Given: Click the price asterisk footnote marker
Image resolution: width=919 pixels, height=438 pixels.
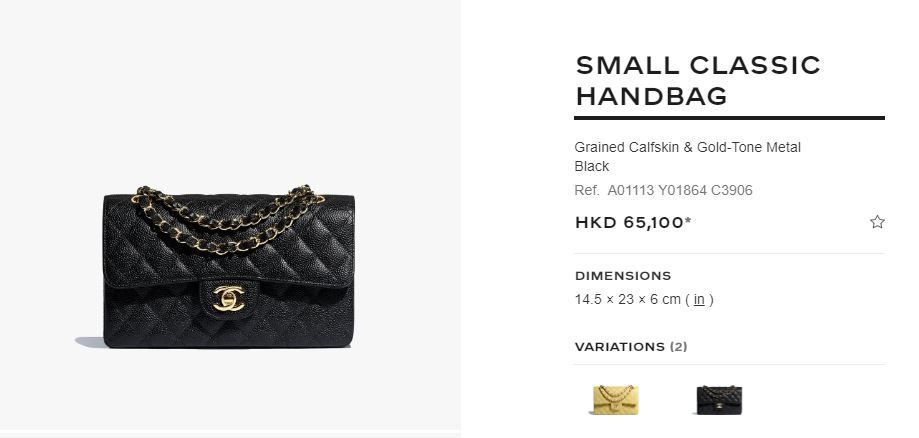Looking at the screenshot, I should click(688, 220).
